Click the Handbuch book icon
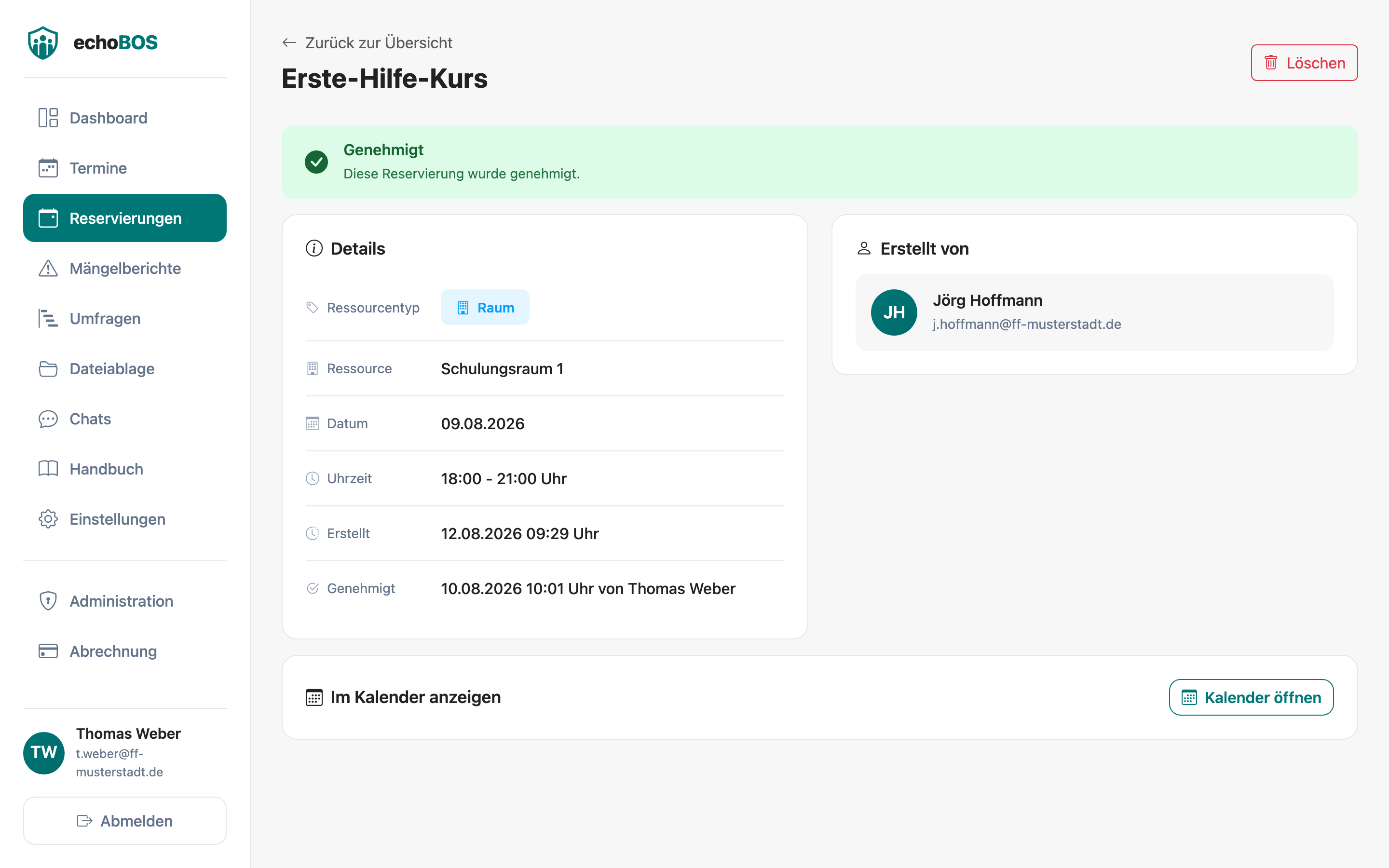 [48, 468]
